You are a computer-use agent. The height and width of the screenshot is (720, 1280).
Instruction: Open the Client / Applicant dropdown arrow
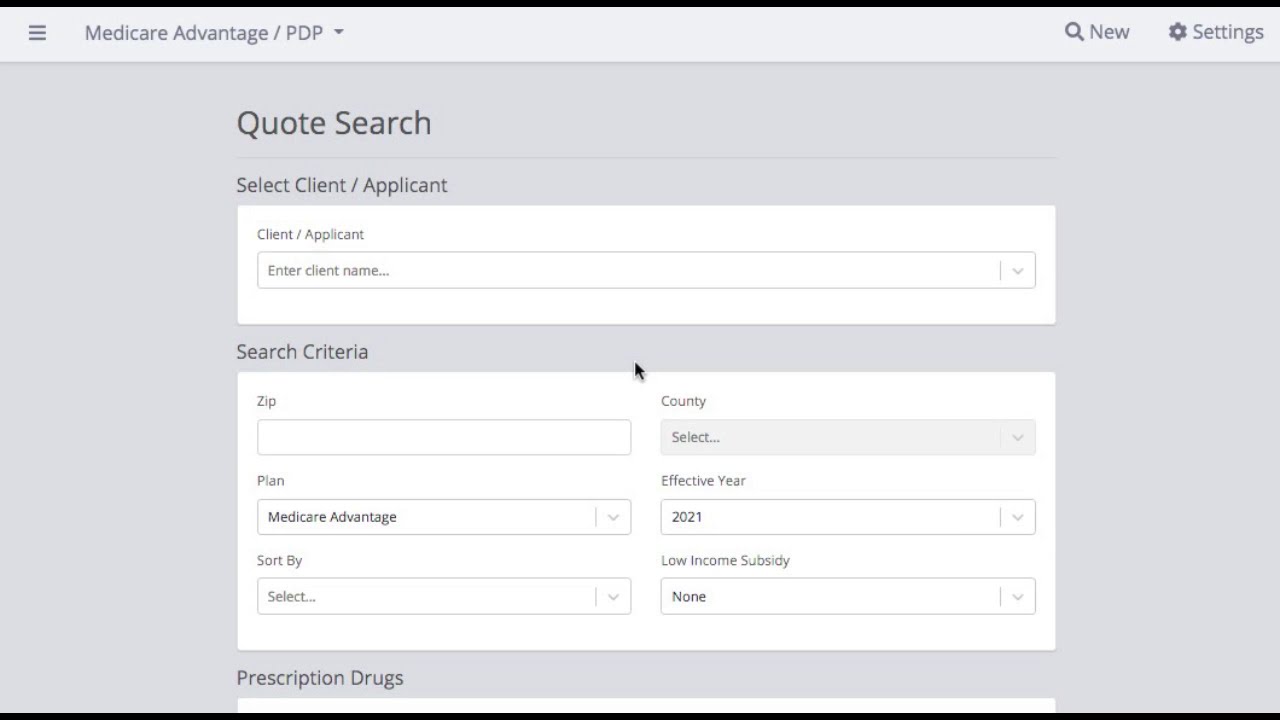1017,271
